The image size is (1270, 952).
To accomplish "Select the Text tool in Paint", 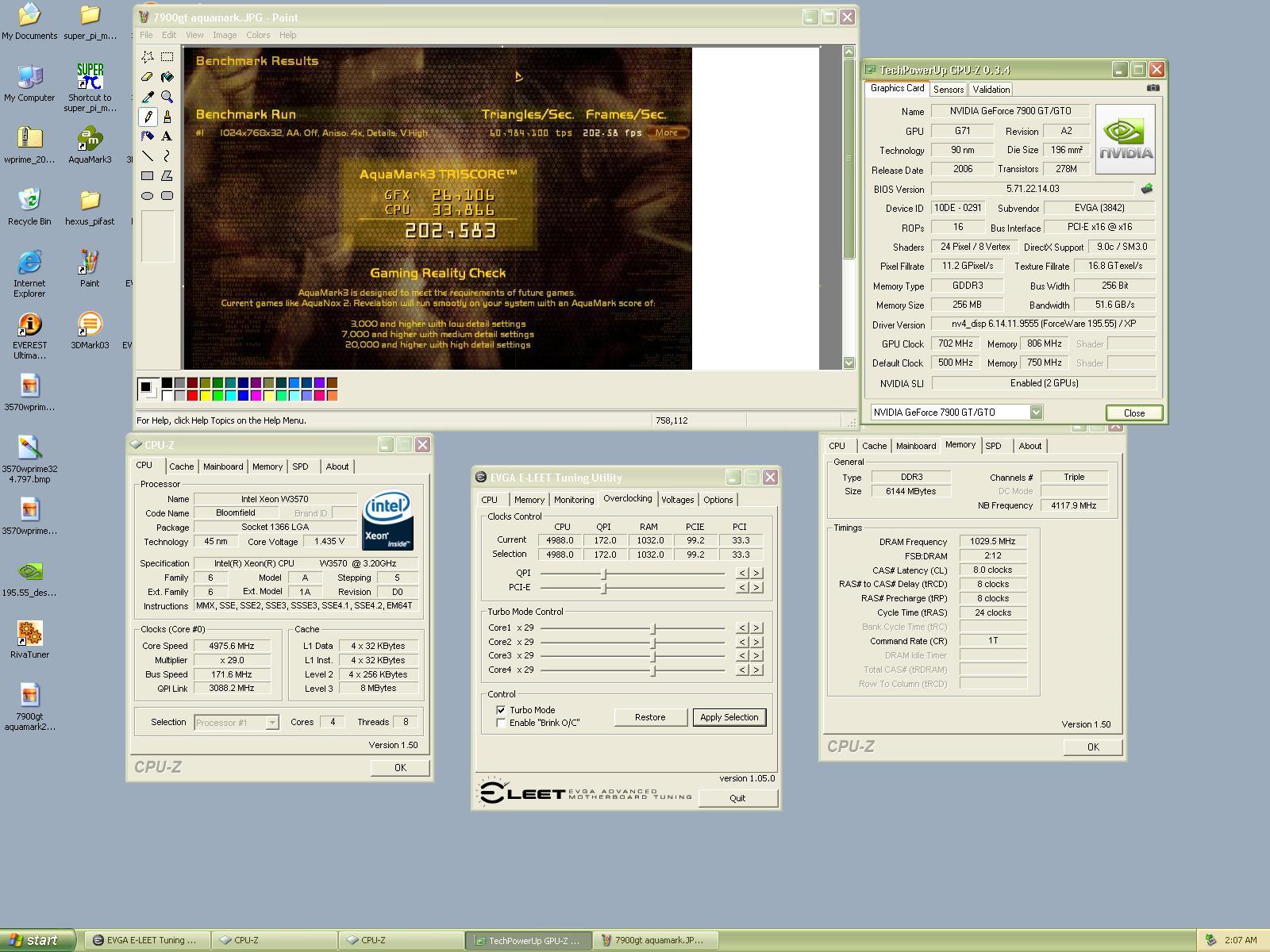I will pos(167,136).
